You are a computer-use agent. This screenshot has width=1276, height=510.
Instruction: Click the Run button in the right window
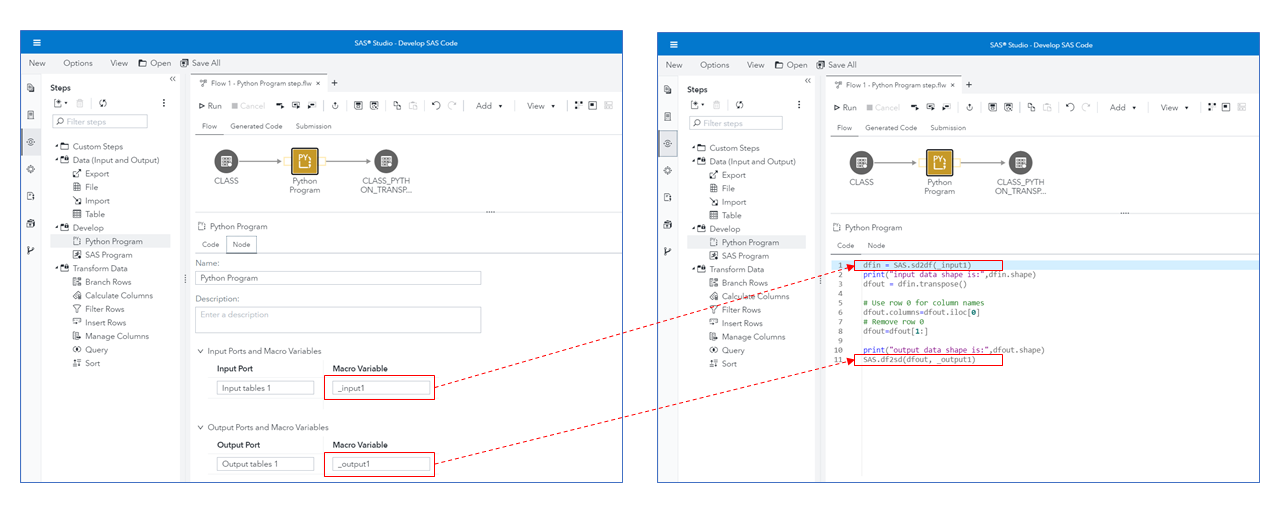(x=843, y=108)
